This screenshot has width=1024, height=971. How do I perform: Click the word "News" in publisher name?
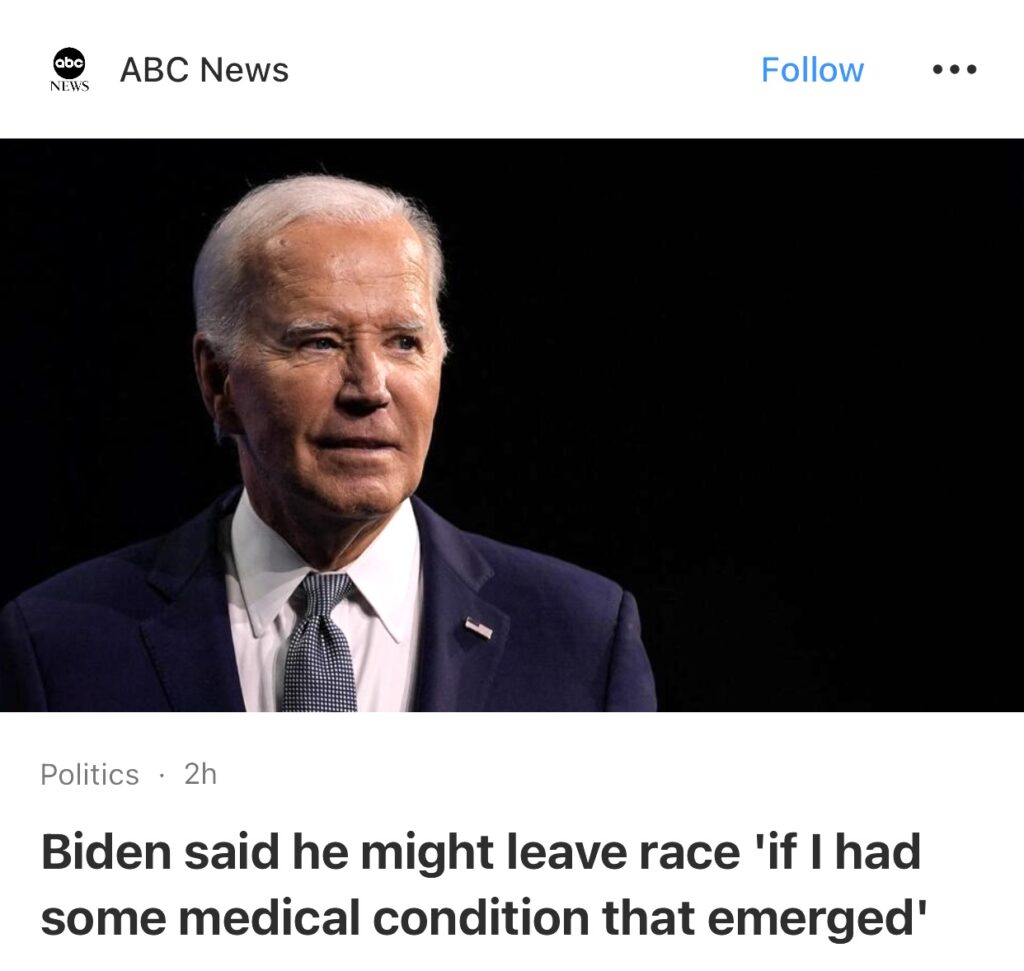244,69
